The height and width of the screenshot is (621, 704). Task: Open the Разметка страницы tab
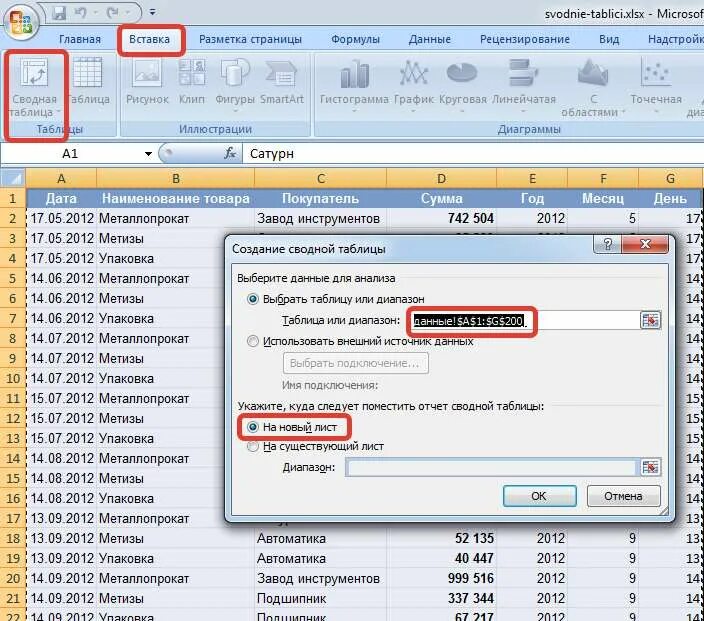tap(250, 40)
